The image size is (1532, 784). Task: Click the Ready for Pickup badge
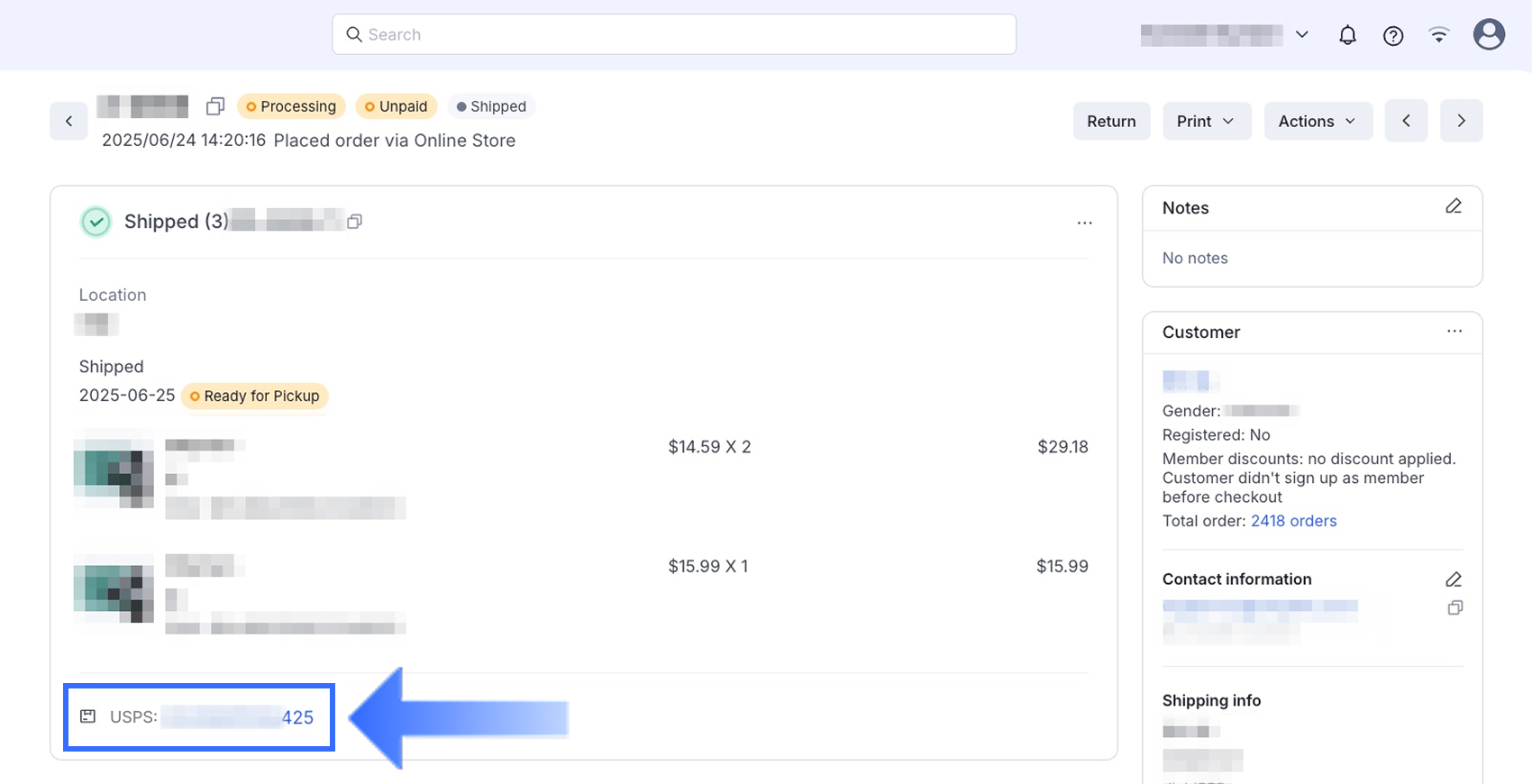coord(255,396)
